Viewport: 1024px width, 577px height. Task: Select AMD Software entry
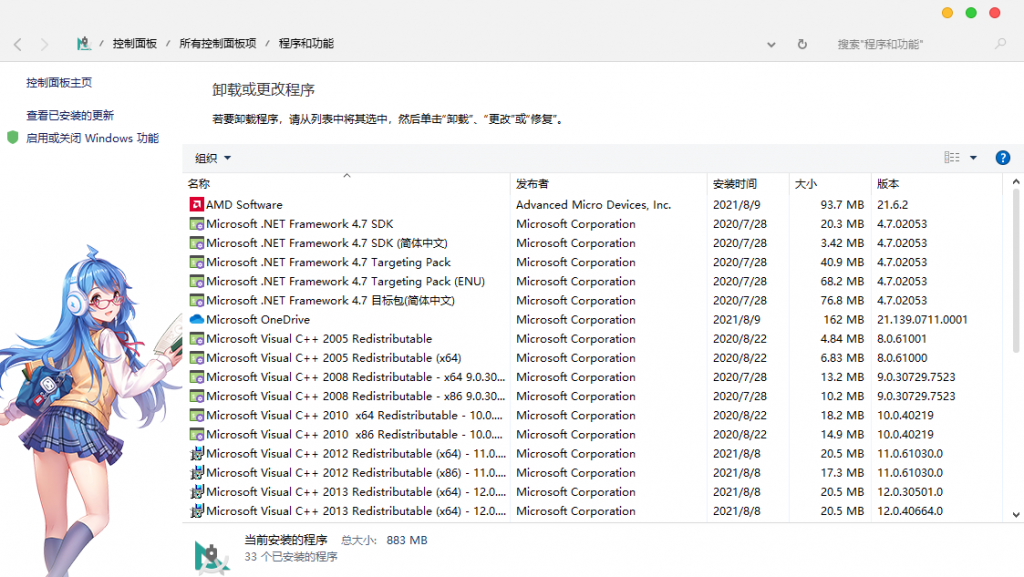(244, 204)
